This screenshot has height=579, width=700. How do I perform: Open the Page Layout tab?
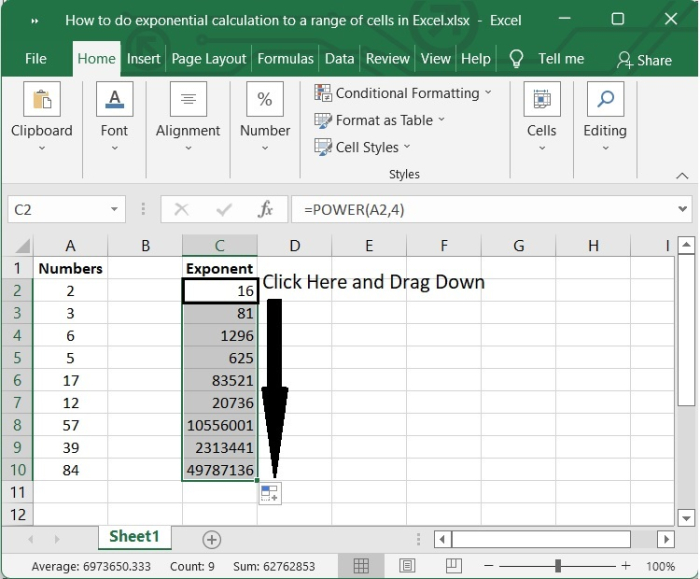tap(207, 59)
